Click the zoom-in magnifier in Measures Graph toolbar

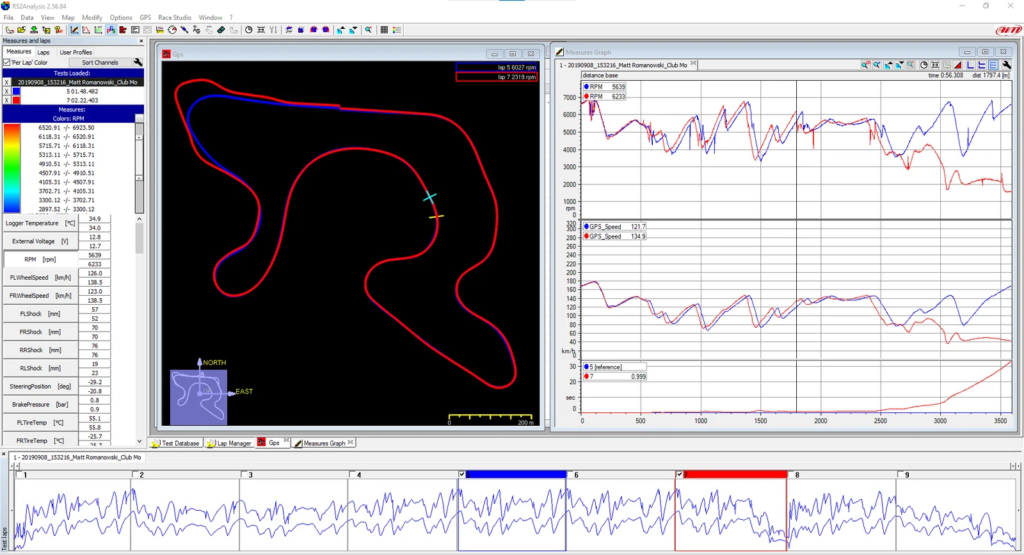click(865, 65)
